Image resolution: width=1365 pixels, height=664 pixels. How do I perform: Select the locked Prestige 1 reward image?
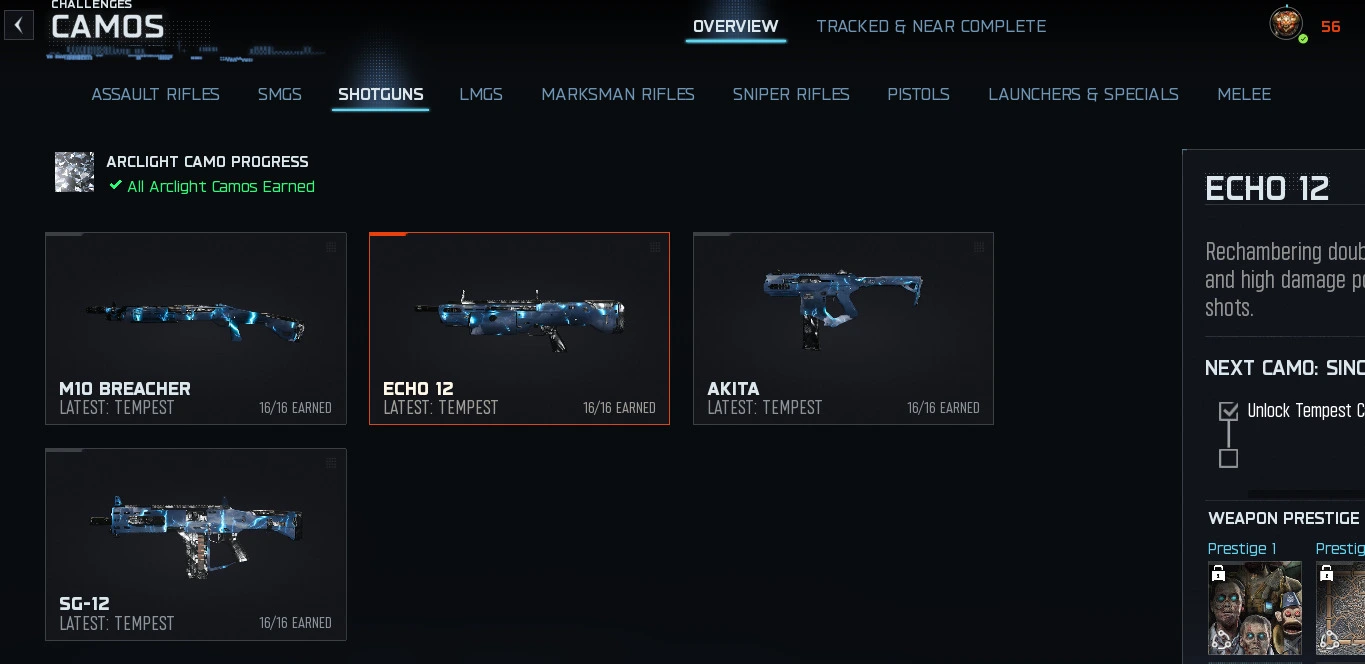click(1255, 608)
